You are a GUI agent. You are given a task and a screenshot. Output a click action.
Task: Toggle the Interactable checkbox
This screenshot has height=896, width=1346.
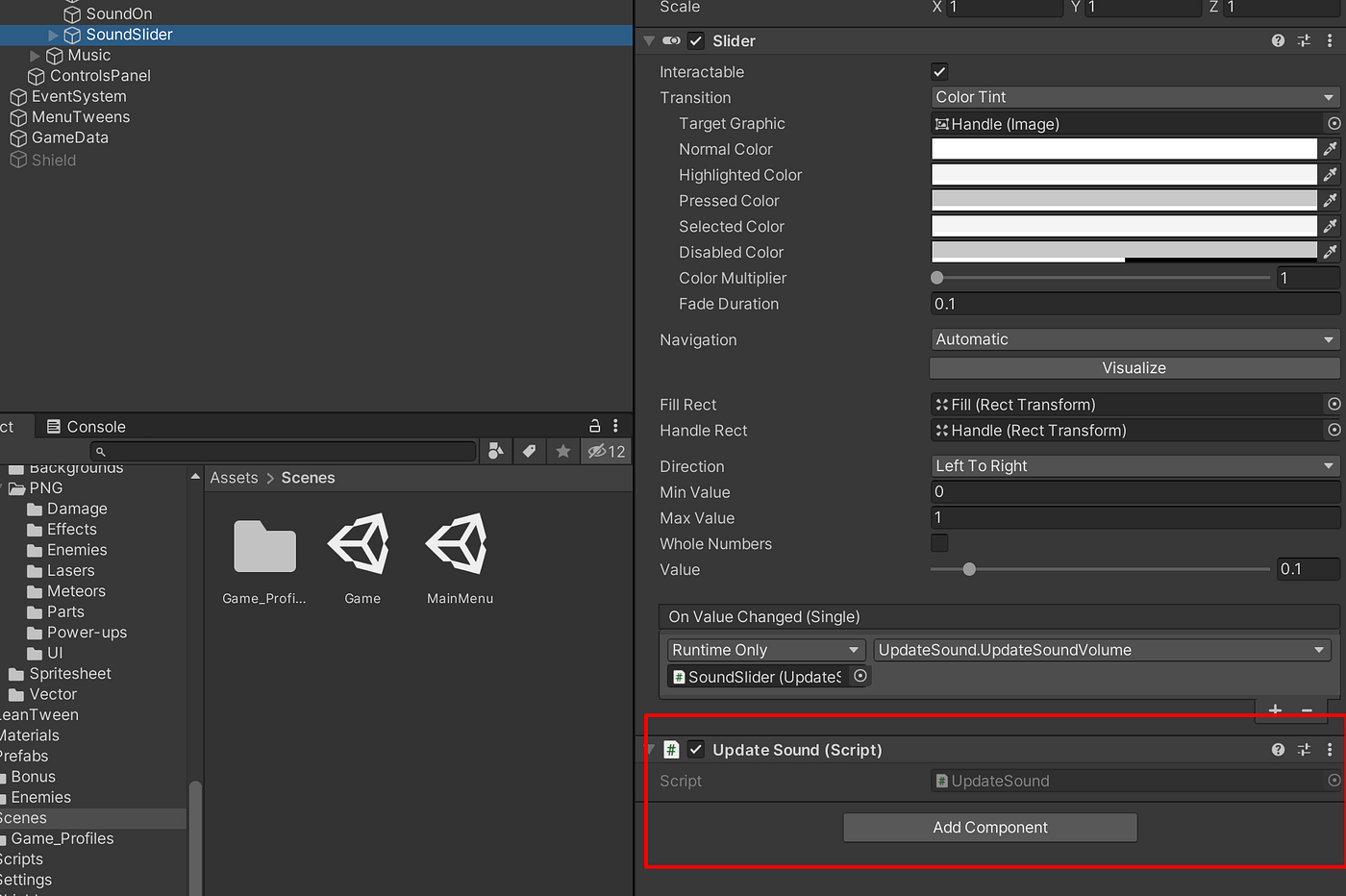[x=938, y=71]
